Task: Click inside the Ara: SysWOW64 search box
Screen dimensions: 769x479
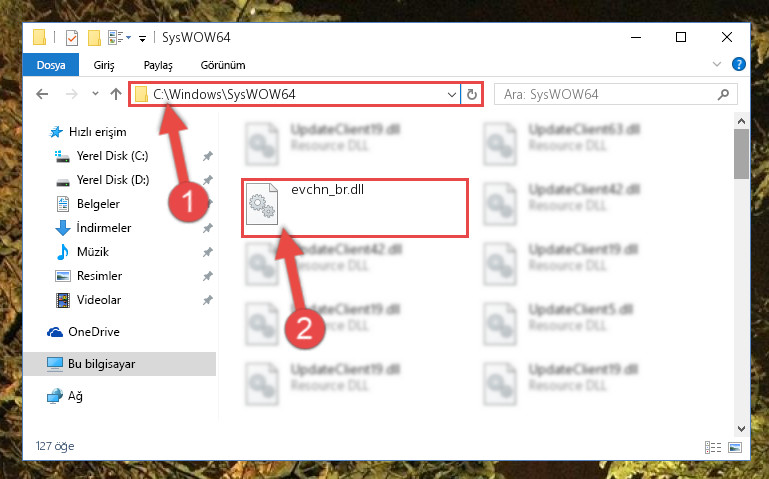Action: [606, 94]
